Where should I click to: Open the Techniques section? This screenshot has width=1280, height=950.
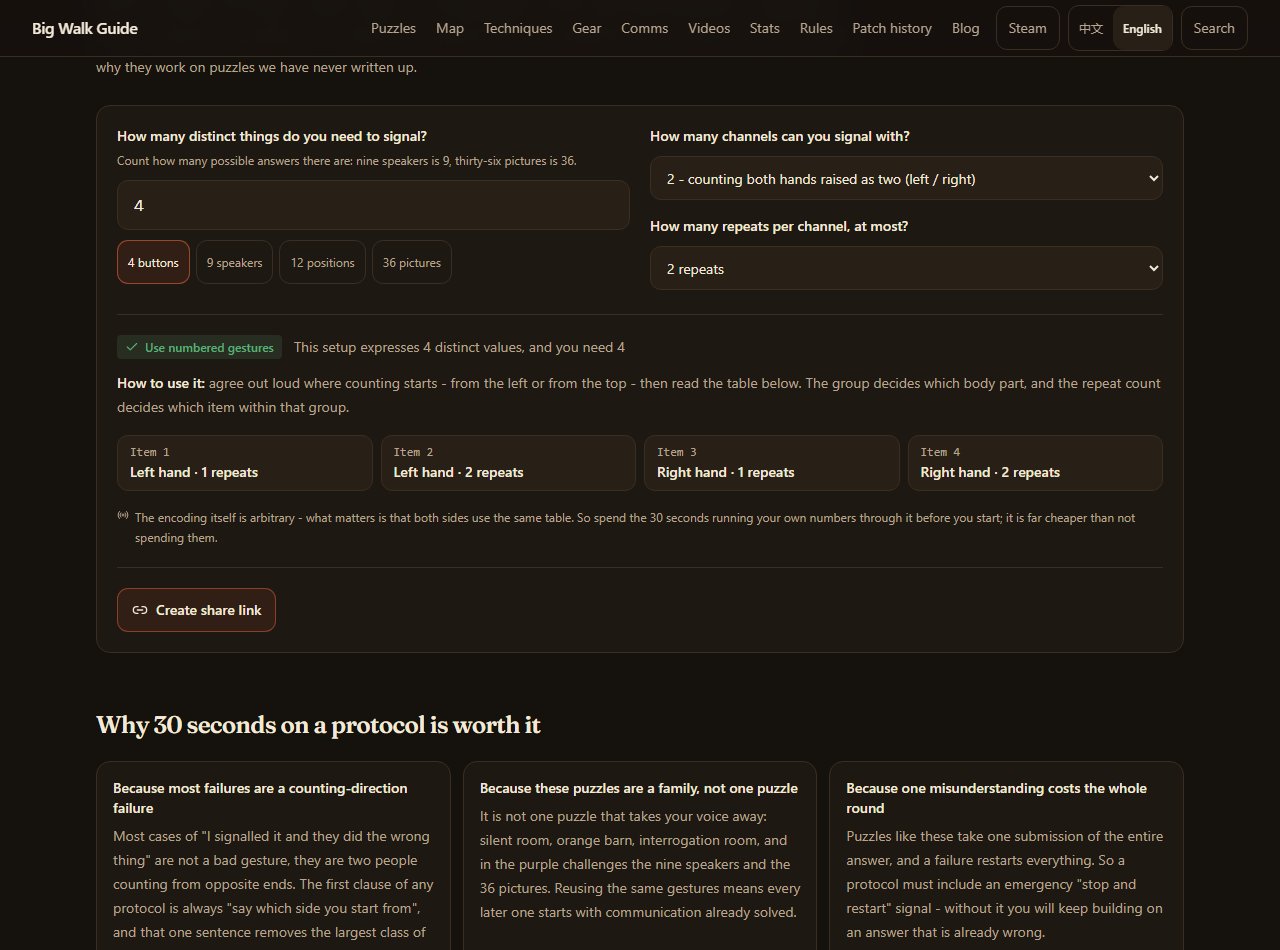[518, 28]
